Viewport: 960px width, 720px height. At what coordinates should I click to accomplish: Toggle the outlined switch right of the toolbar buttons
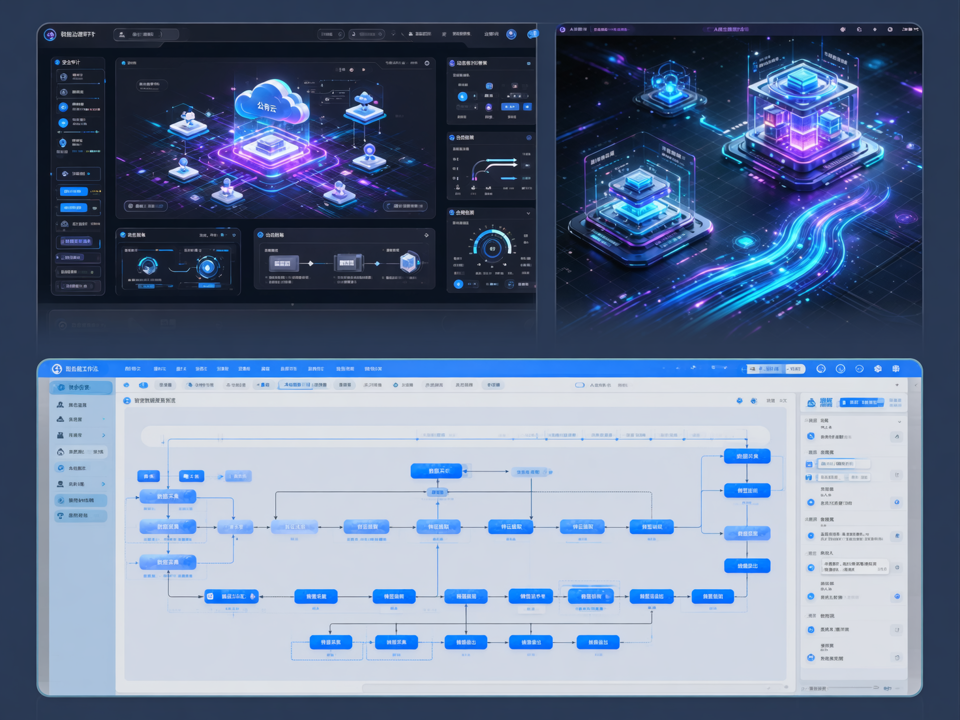pos(580,385)
